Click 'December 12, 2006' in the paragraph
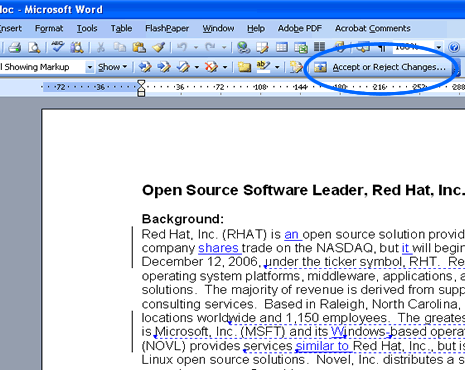The width and height of the screenshot is (465, 370). (x=199, y=262)
